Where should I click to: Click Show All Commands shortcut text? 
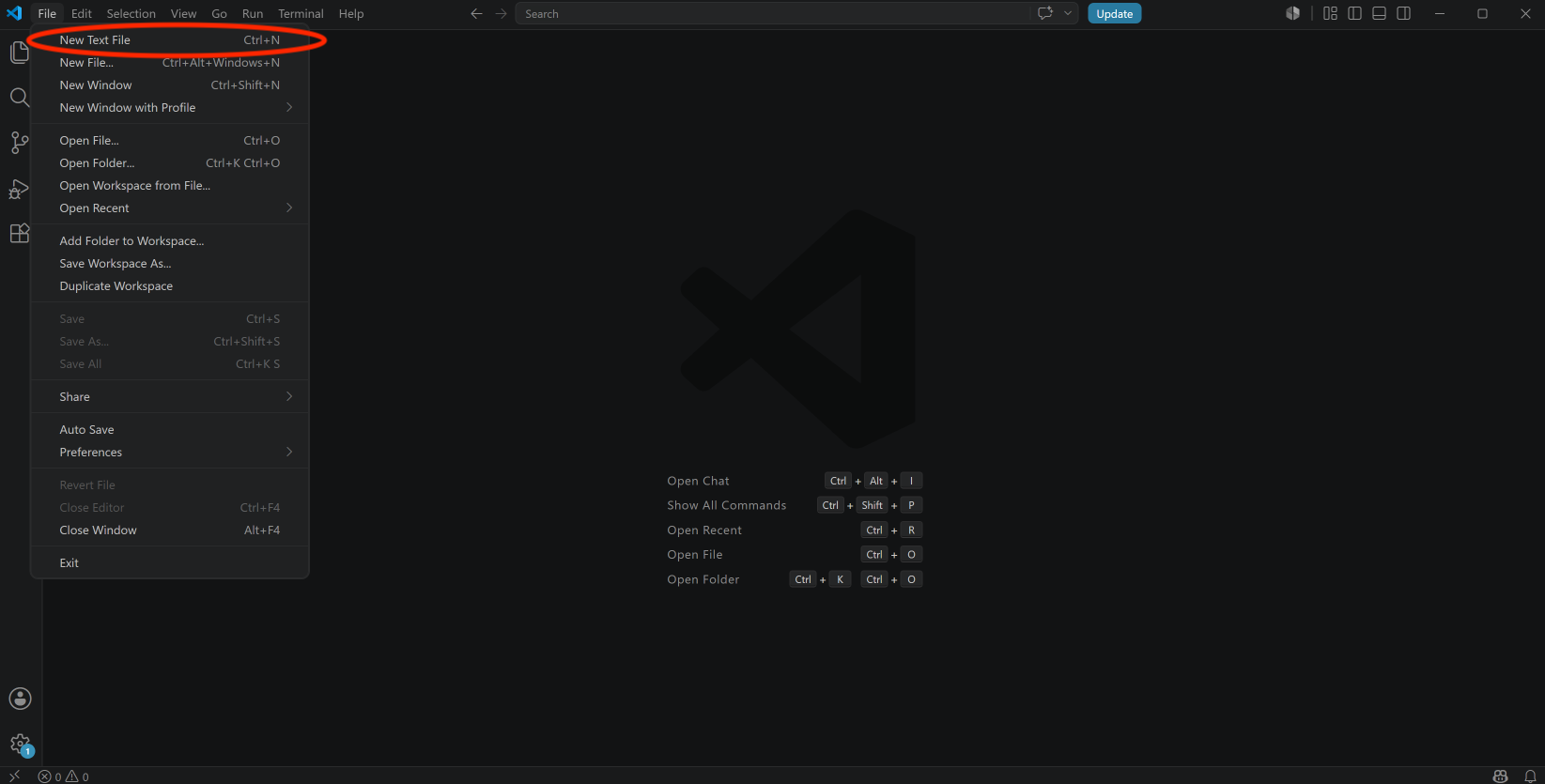727,505
